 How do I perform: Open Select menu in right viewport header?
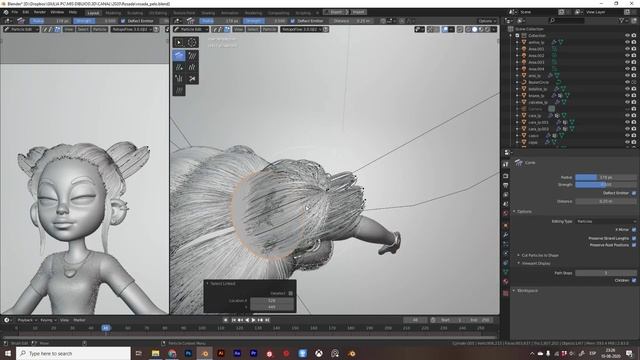click(x=253, y=29)
